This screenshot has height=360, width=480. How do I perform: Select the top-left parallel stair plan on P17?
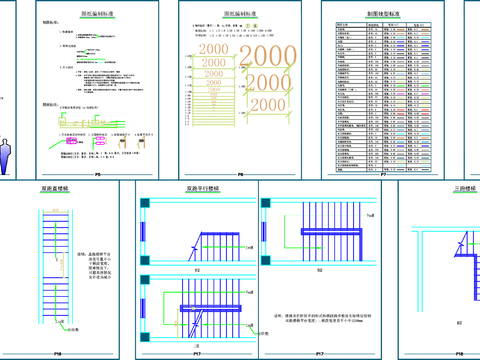pos(198,232)
